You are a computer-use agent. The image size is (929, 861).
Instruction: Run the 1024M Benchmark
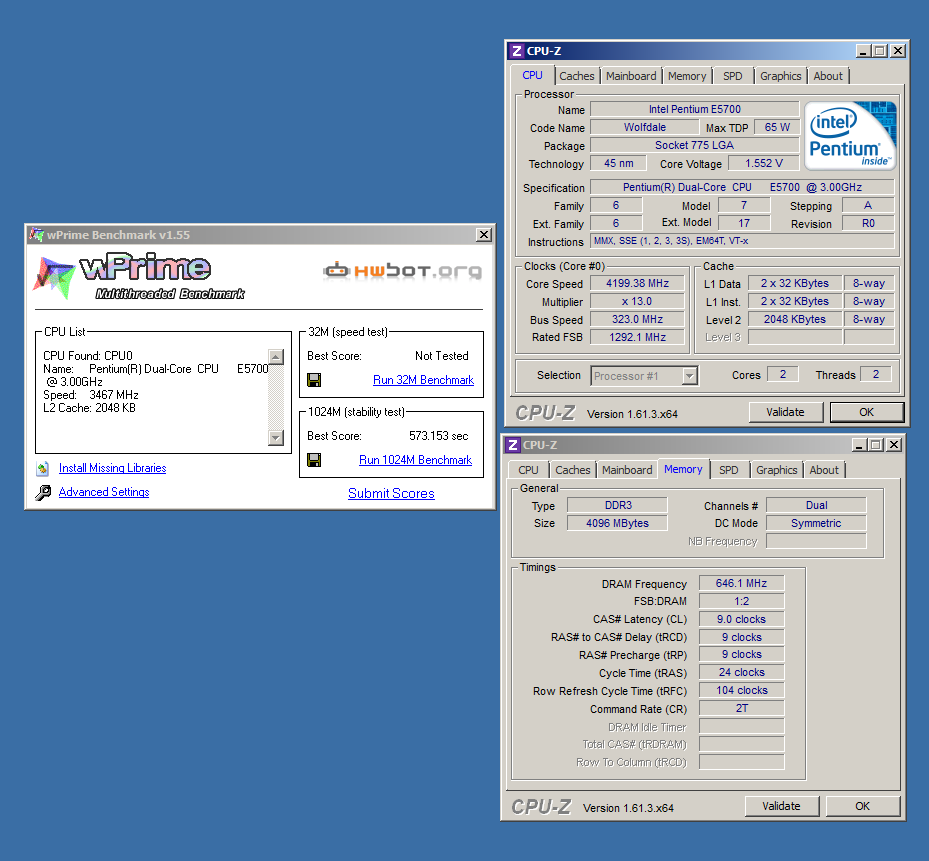415,460
